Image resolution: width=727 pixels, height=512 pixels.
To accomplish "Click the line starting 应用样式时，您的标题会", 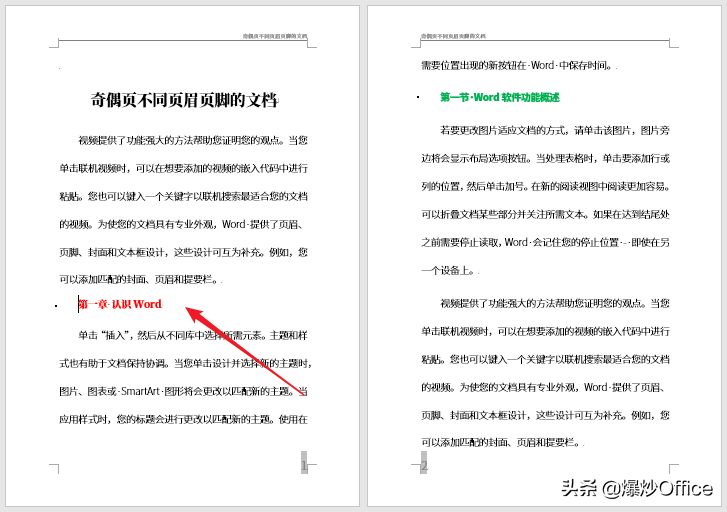I will coord(184,419).
